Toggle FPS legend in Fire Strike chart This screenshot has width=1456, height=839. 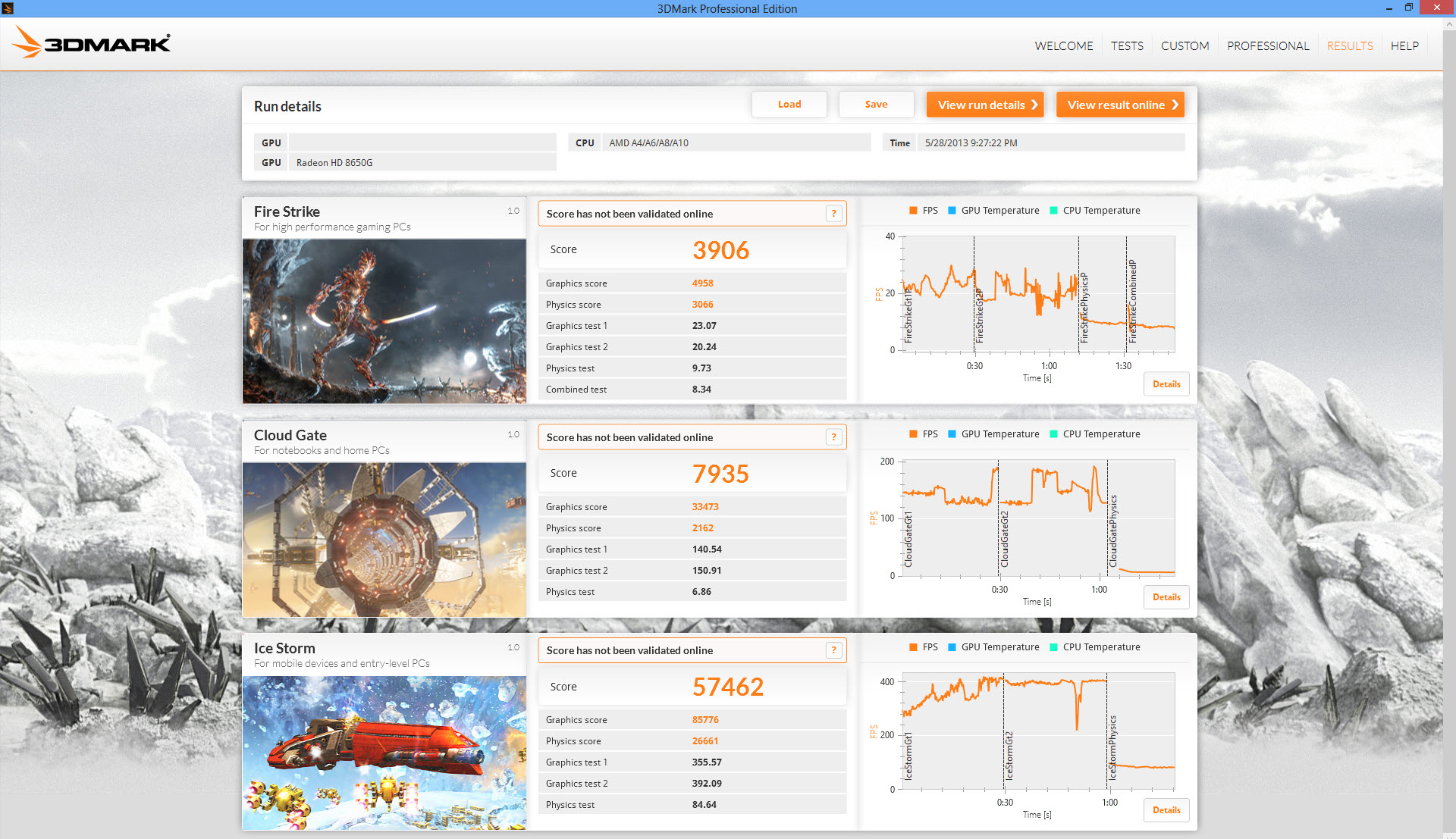[924, 211]
